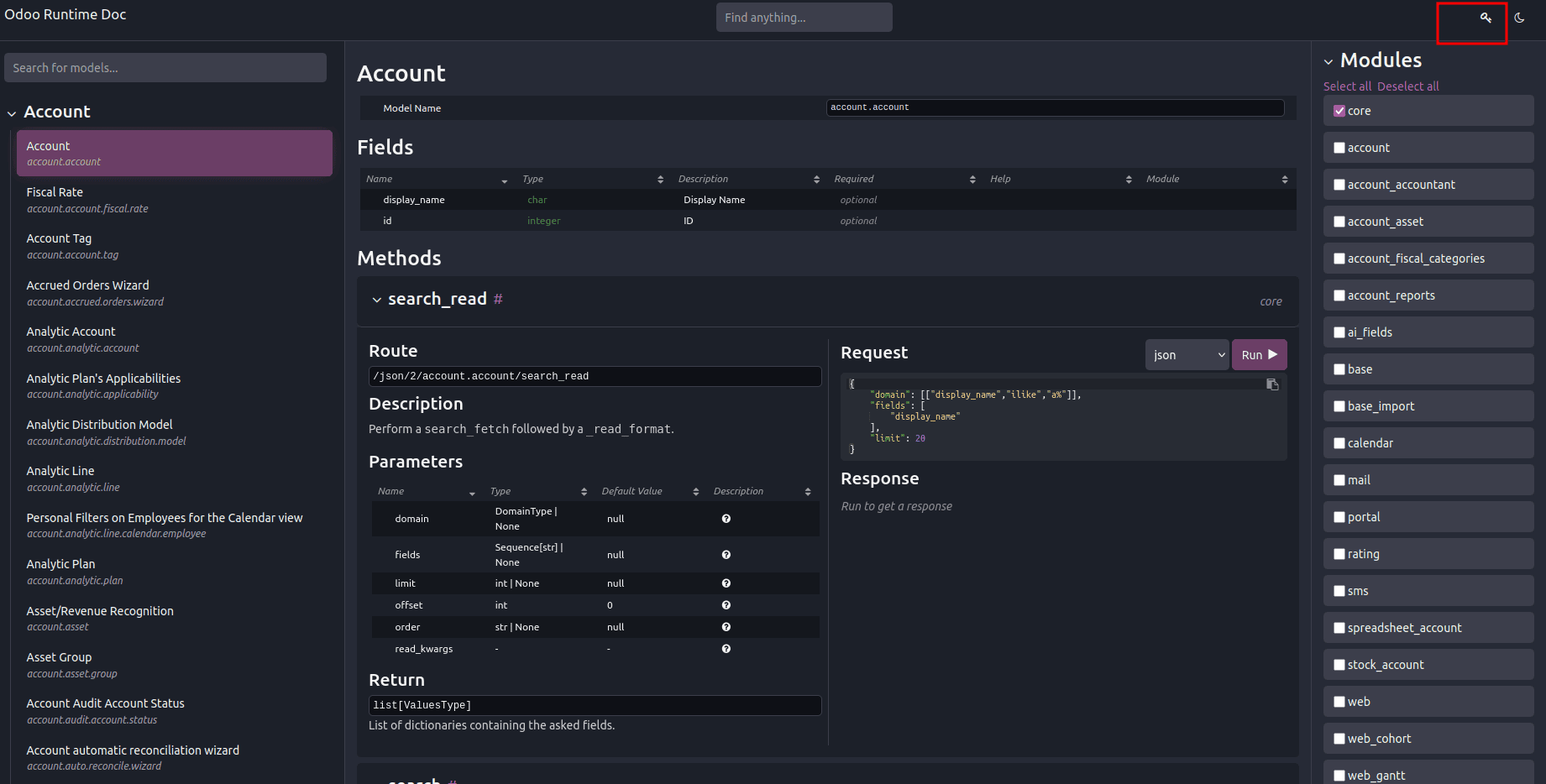Check the base module checkbox
This screenshot has height=784, width=1546.
coord(1339,369)
